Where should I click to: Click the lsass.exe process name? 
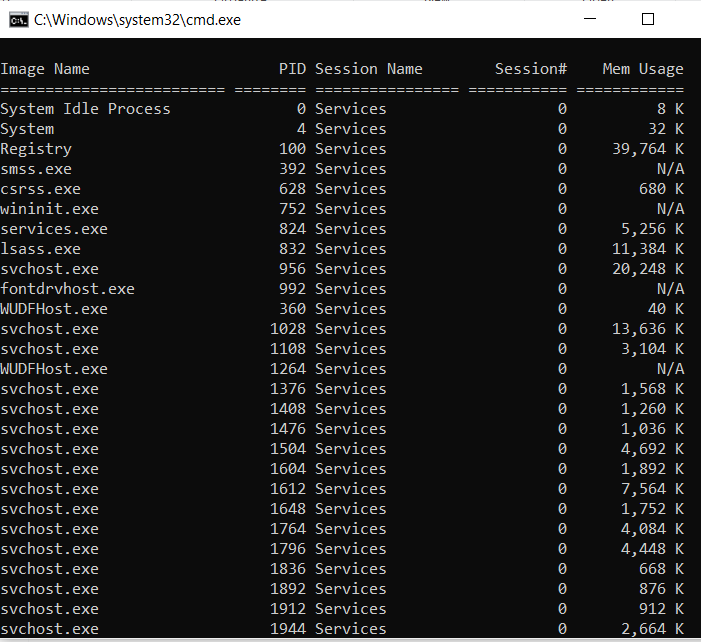point(41,249)
